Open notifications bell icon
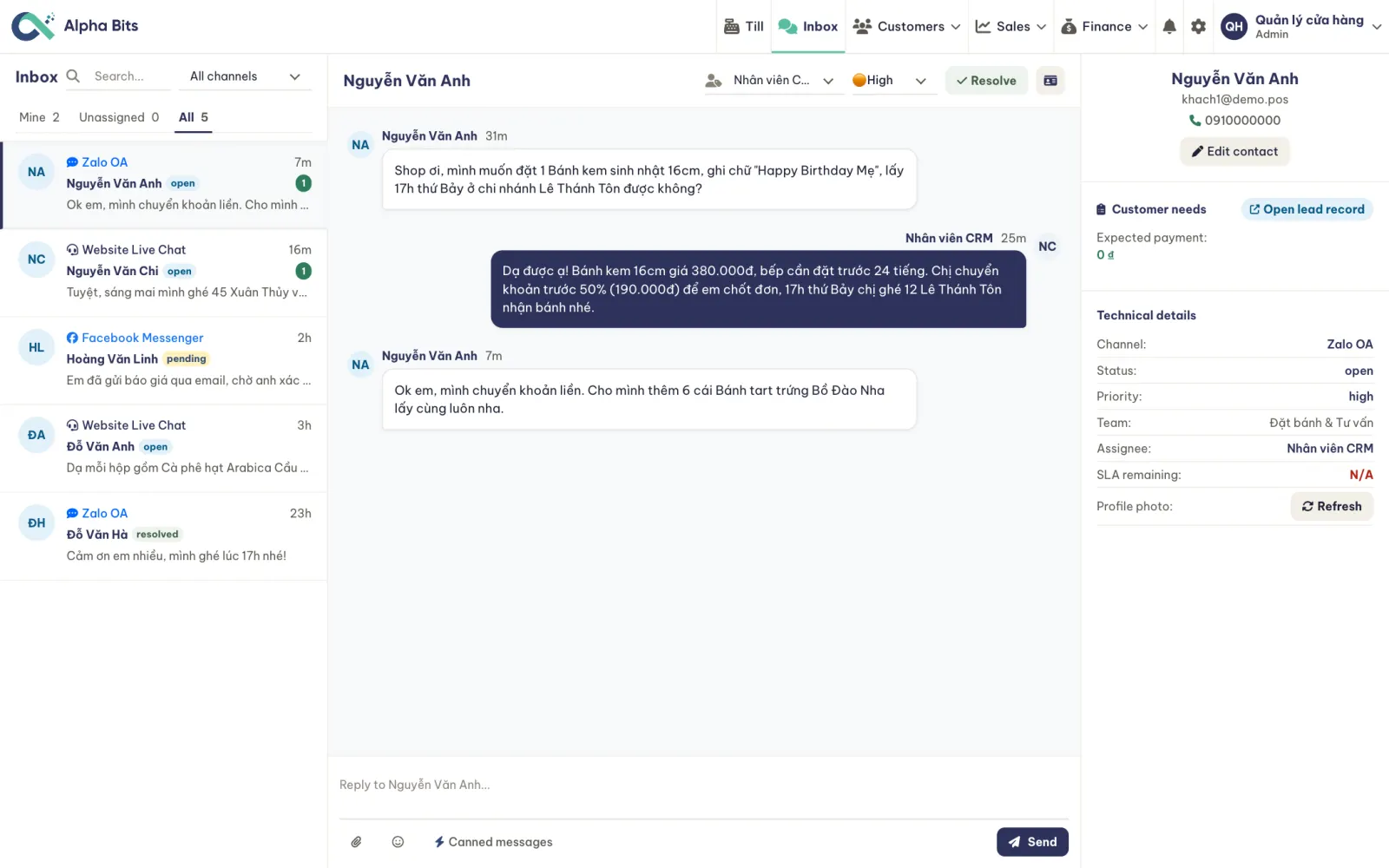 pyautogui.click(x=1169, y=27)
